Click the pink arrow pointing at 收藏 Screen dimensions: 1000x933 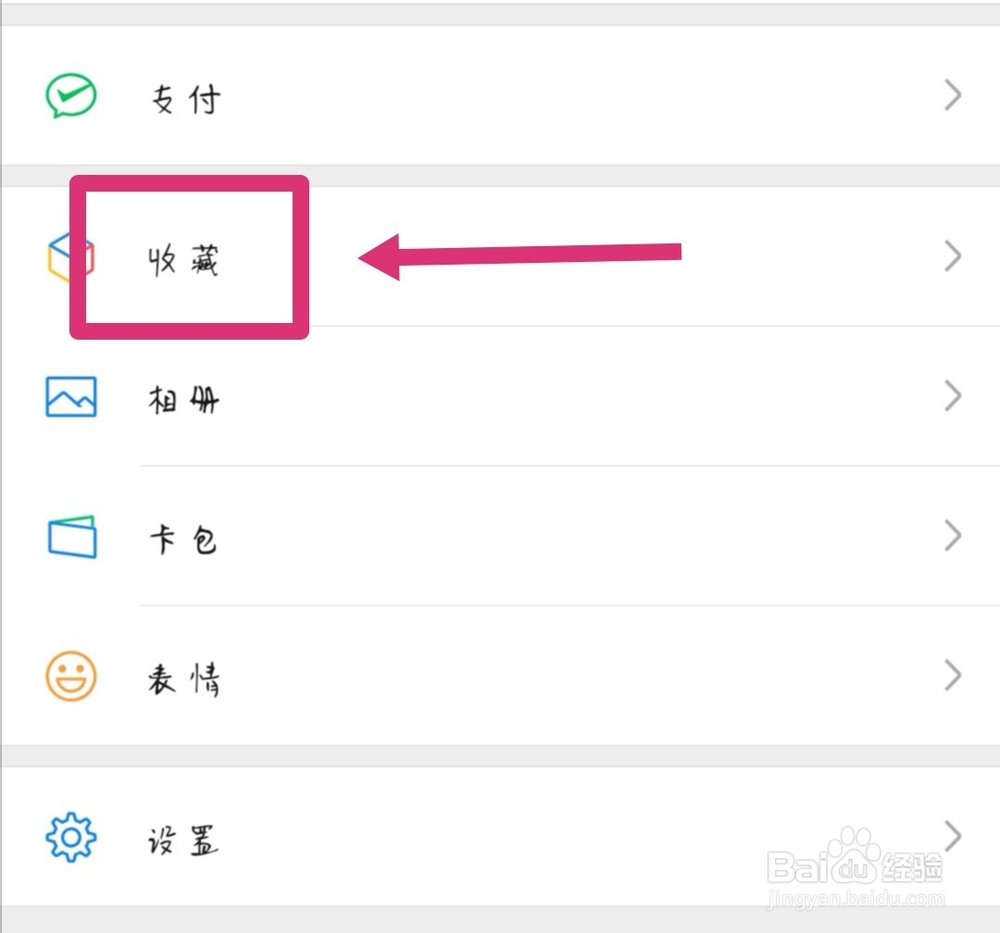coord(520,256)
